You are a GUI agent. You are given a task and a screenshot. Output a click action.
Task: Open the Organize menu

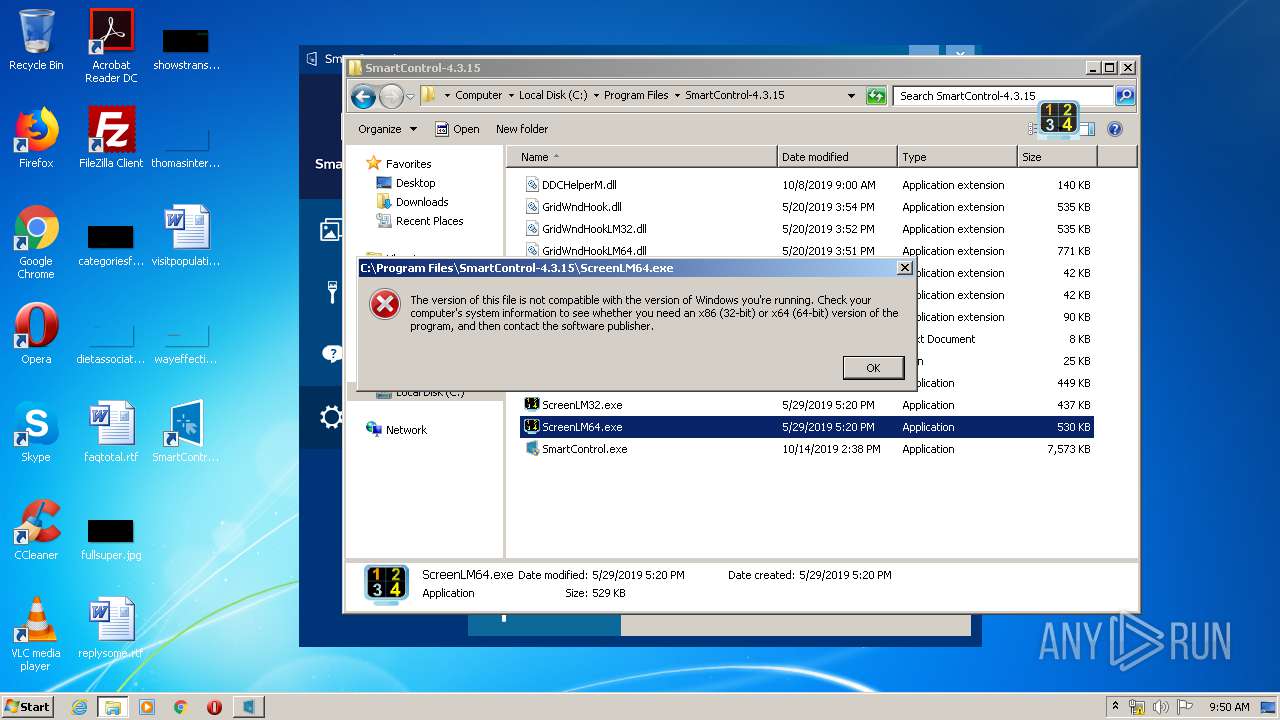click(x=388, y=129)
